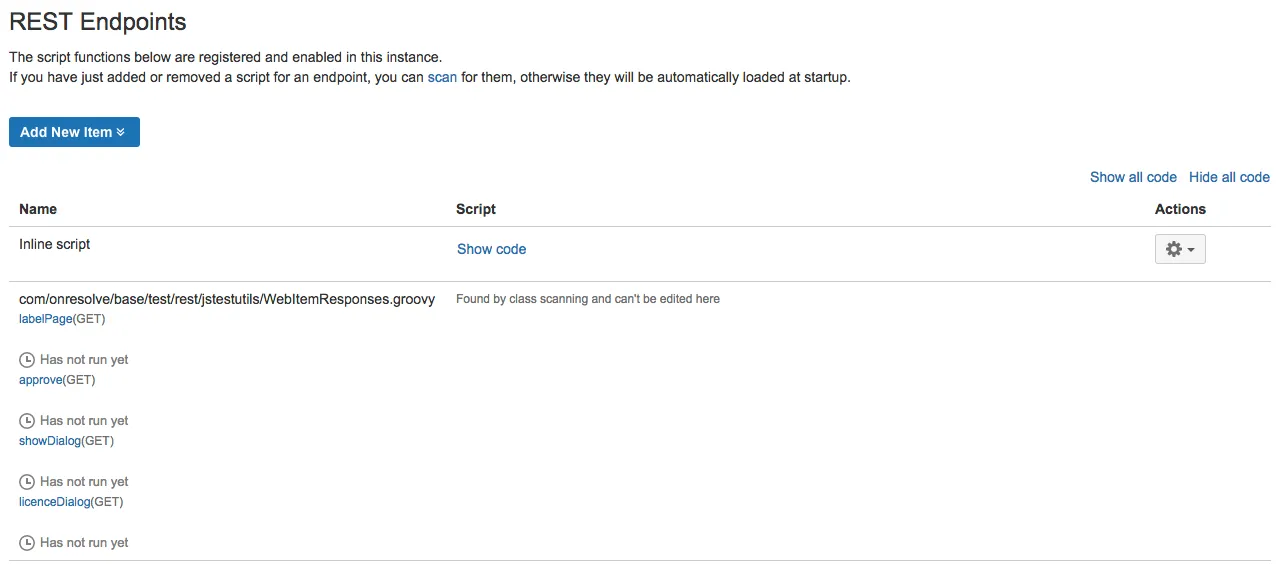Open the gear Actions menu for Inline script
The image size is (1284, 584).
pos(1180,249)
